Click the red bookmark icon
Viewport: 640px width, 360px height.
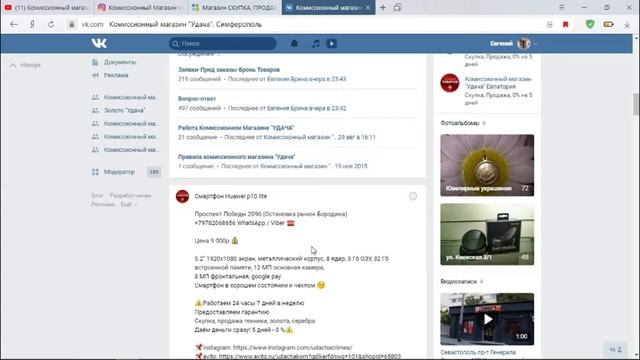[x=565, y=24]
